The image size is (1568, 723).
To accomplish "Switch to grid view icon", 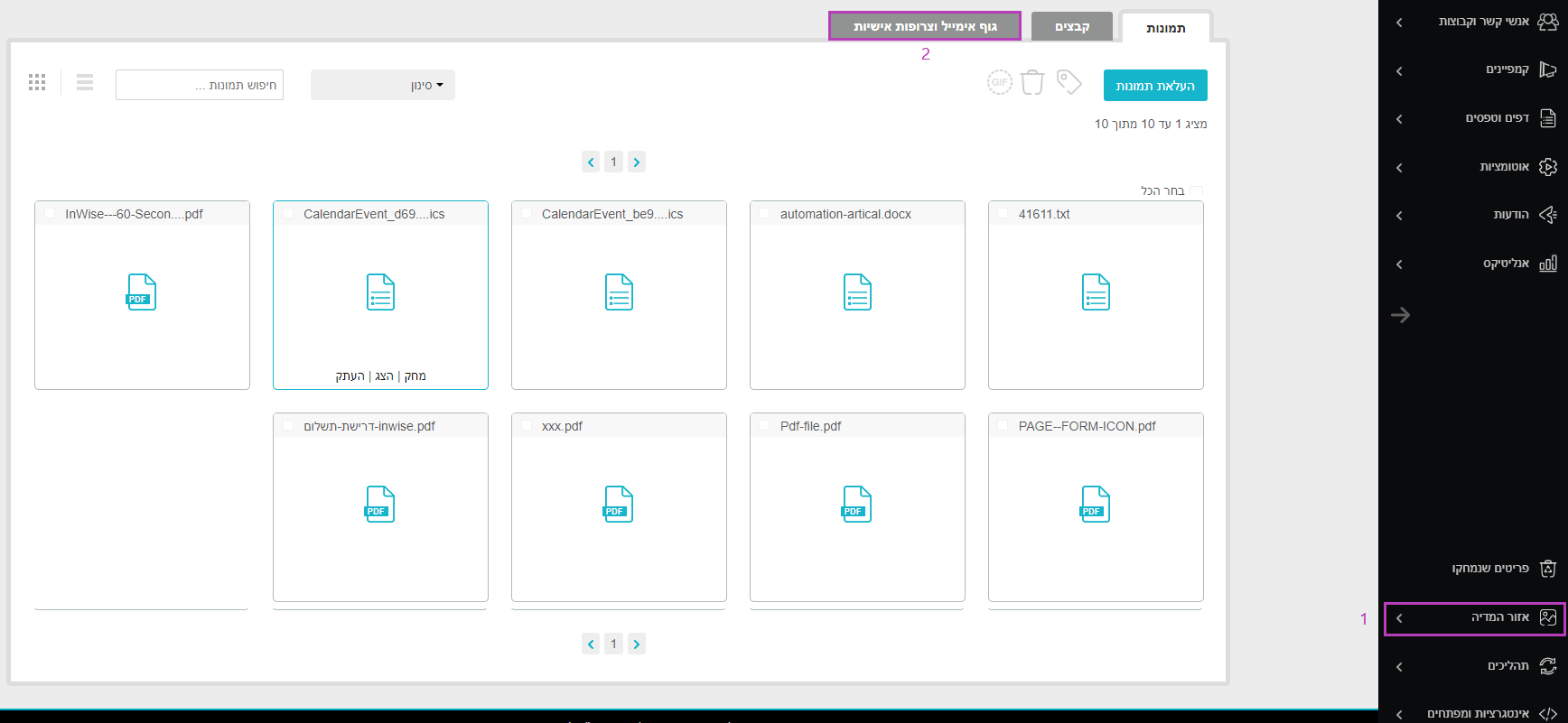I will point(37,82).
